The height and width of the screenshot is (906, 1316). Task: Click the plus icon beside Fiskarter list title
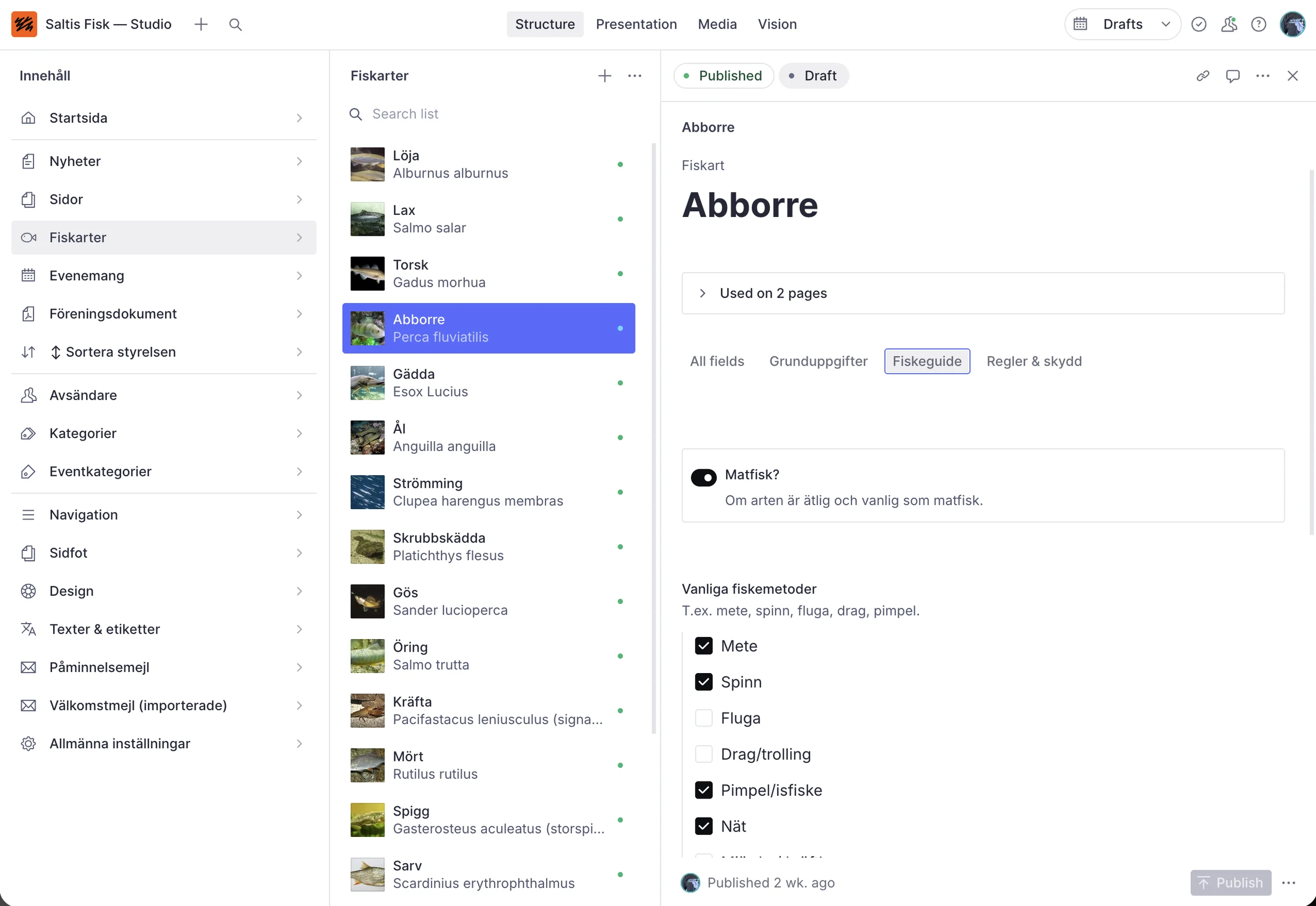coord(604,76)
